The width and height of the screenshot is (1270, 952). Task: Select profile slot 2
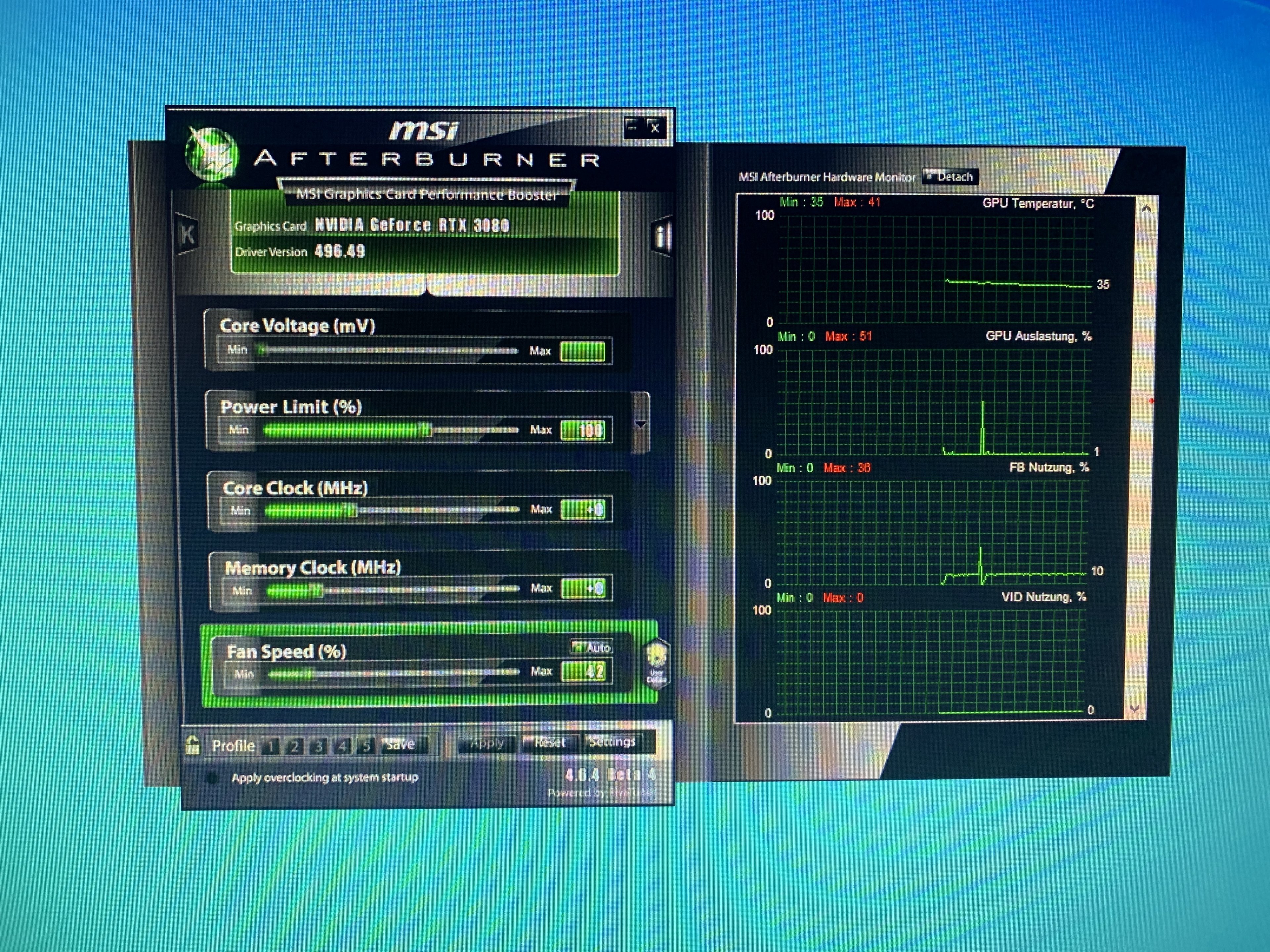coord(295,746)
